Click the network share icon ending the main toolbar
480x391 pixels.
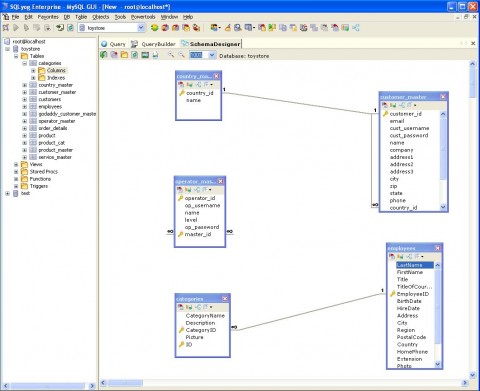tap(356, 28)
